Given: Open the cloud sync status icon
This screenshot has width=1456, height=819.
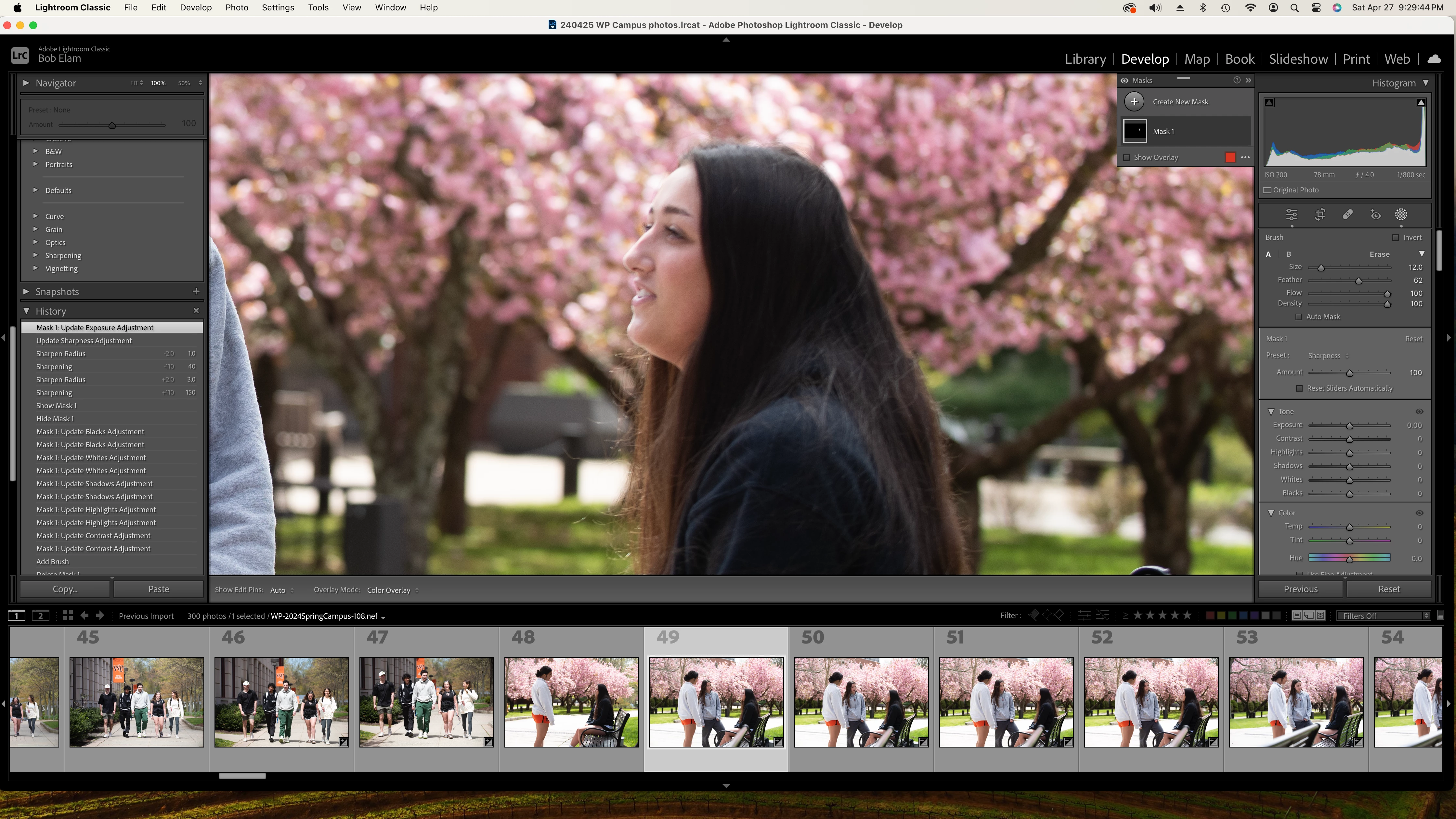Looking at the screenshot, I should click(1434, 59).
